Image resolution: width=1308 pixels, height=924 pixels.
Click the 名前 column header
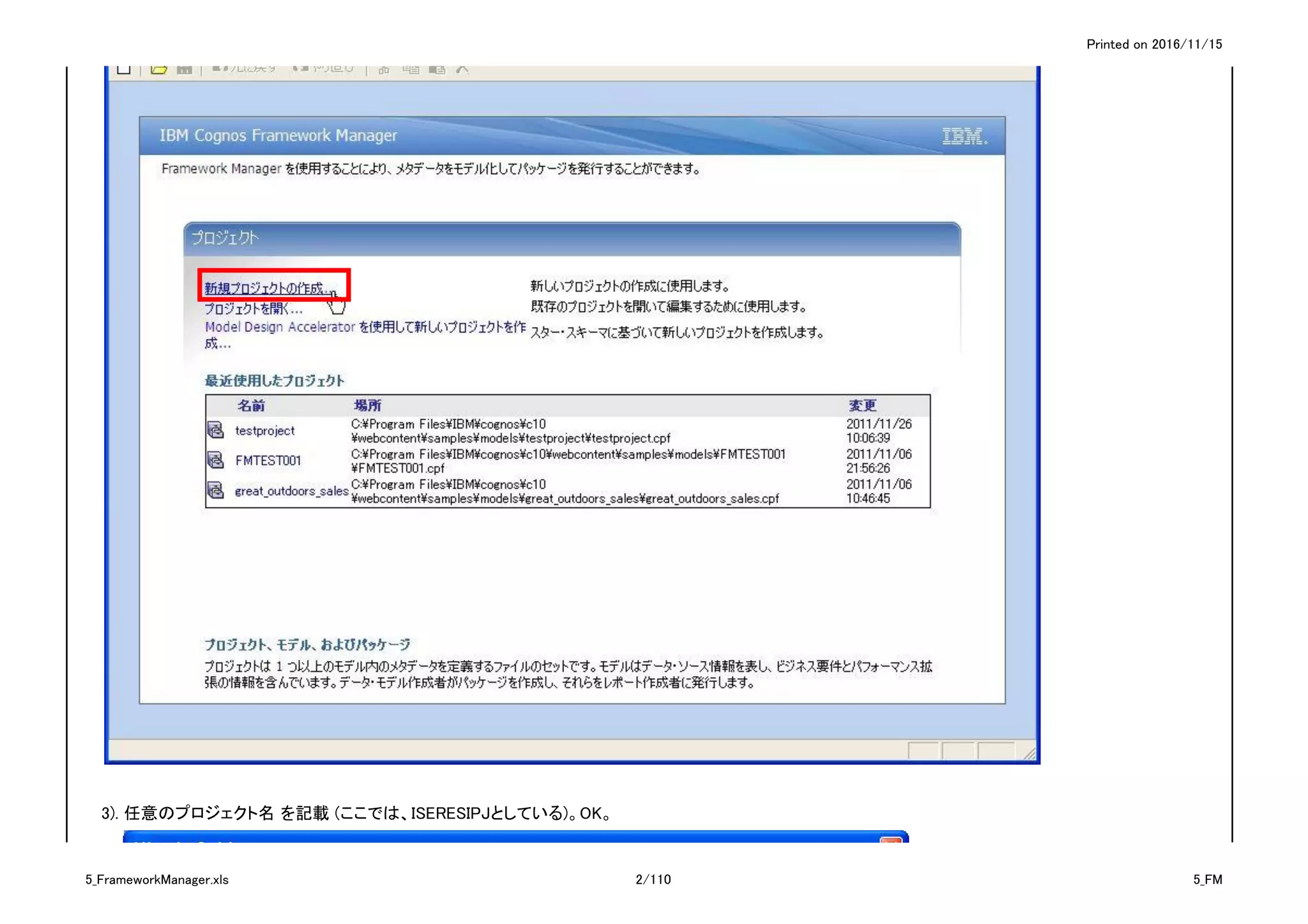point(251,405)
